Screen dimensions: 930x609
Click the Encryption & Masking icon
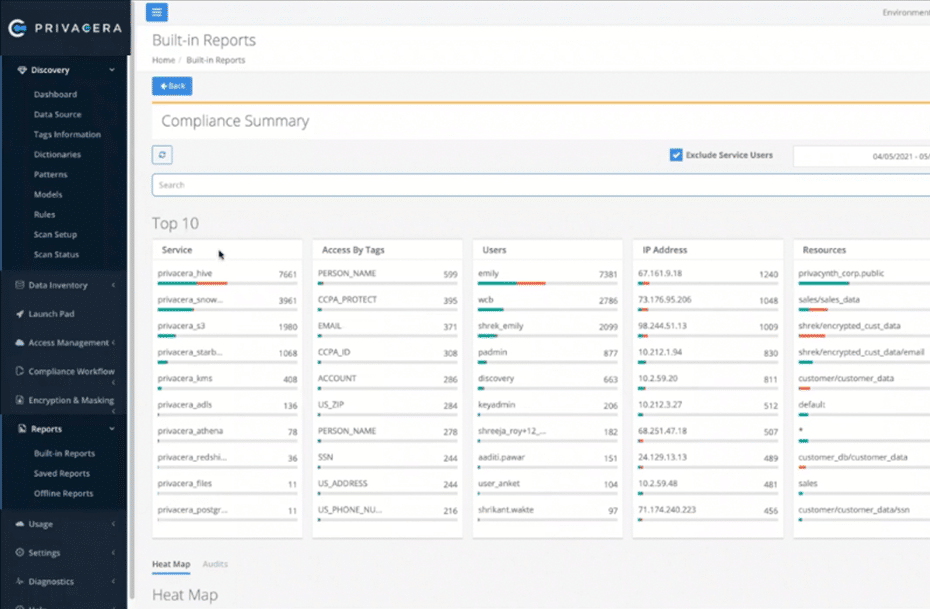[x=20, y=400]
